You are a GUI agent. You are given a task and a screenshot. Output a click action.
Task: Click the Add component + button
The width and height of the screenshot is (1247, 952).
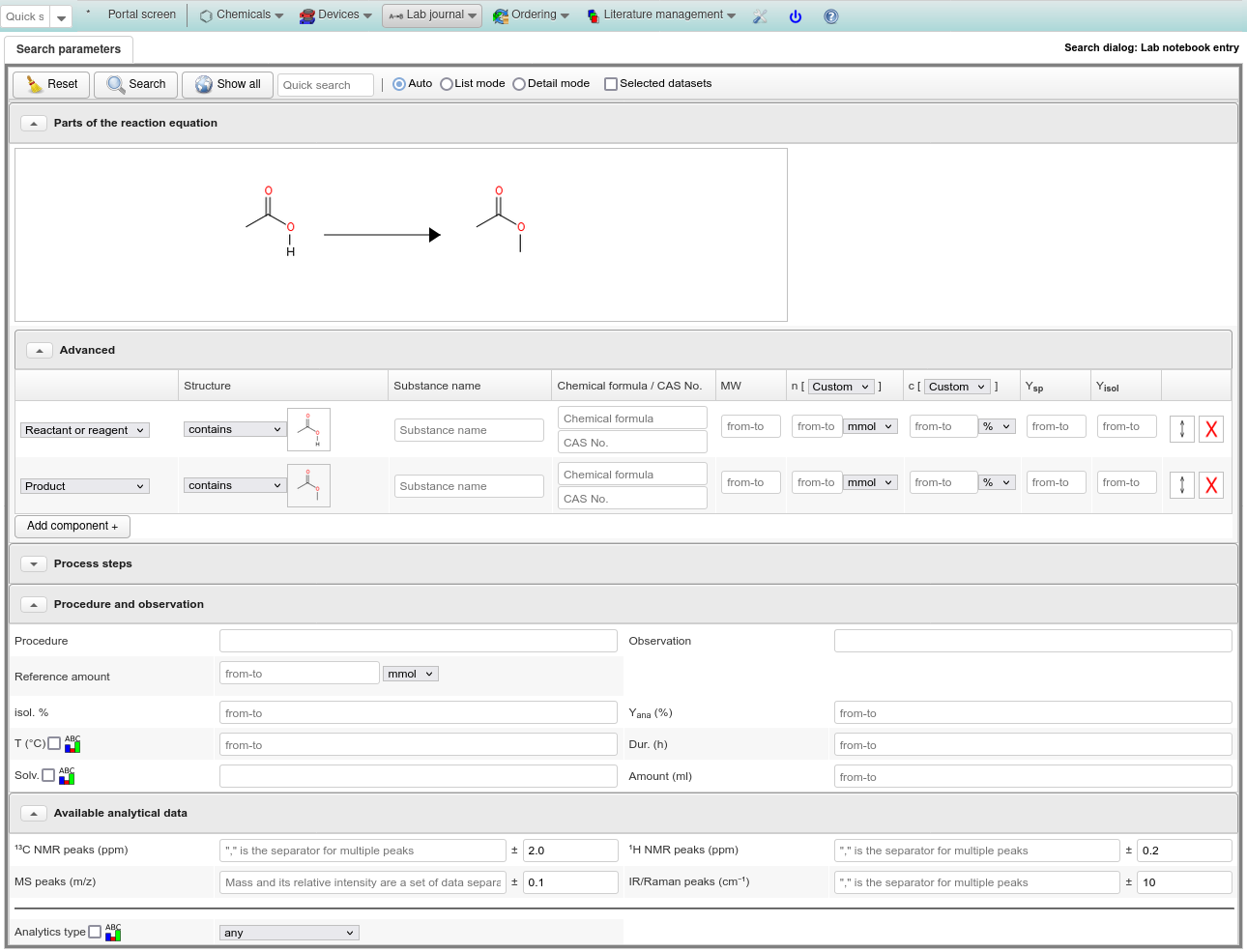[72, 526]
